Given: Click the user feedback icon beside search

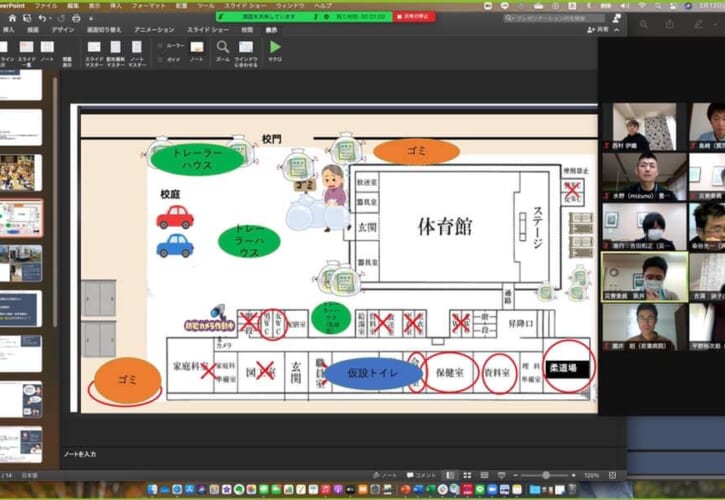Looking at the screenshot, I should pyautogui.click(x=617, y=18).
